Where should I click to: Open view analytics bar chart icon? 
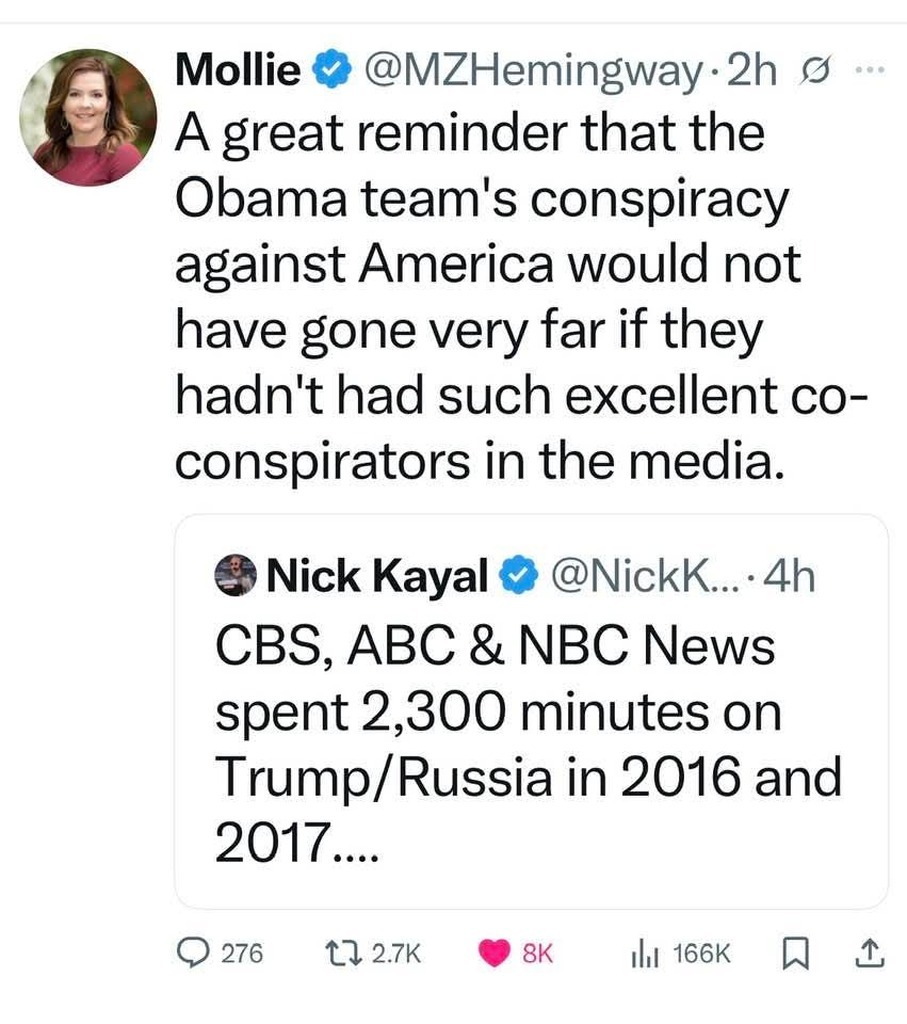pos(641,955)
